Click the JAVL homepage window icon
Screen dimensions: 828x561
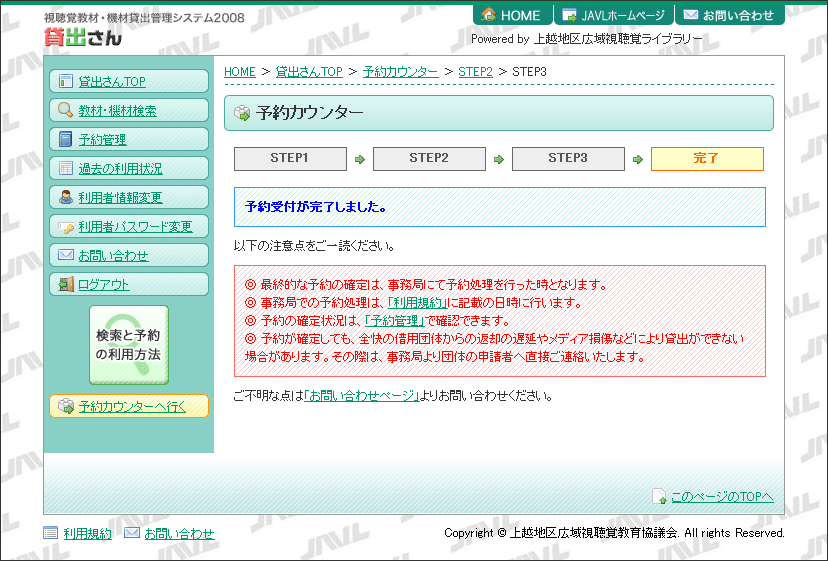pos(569,15)
